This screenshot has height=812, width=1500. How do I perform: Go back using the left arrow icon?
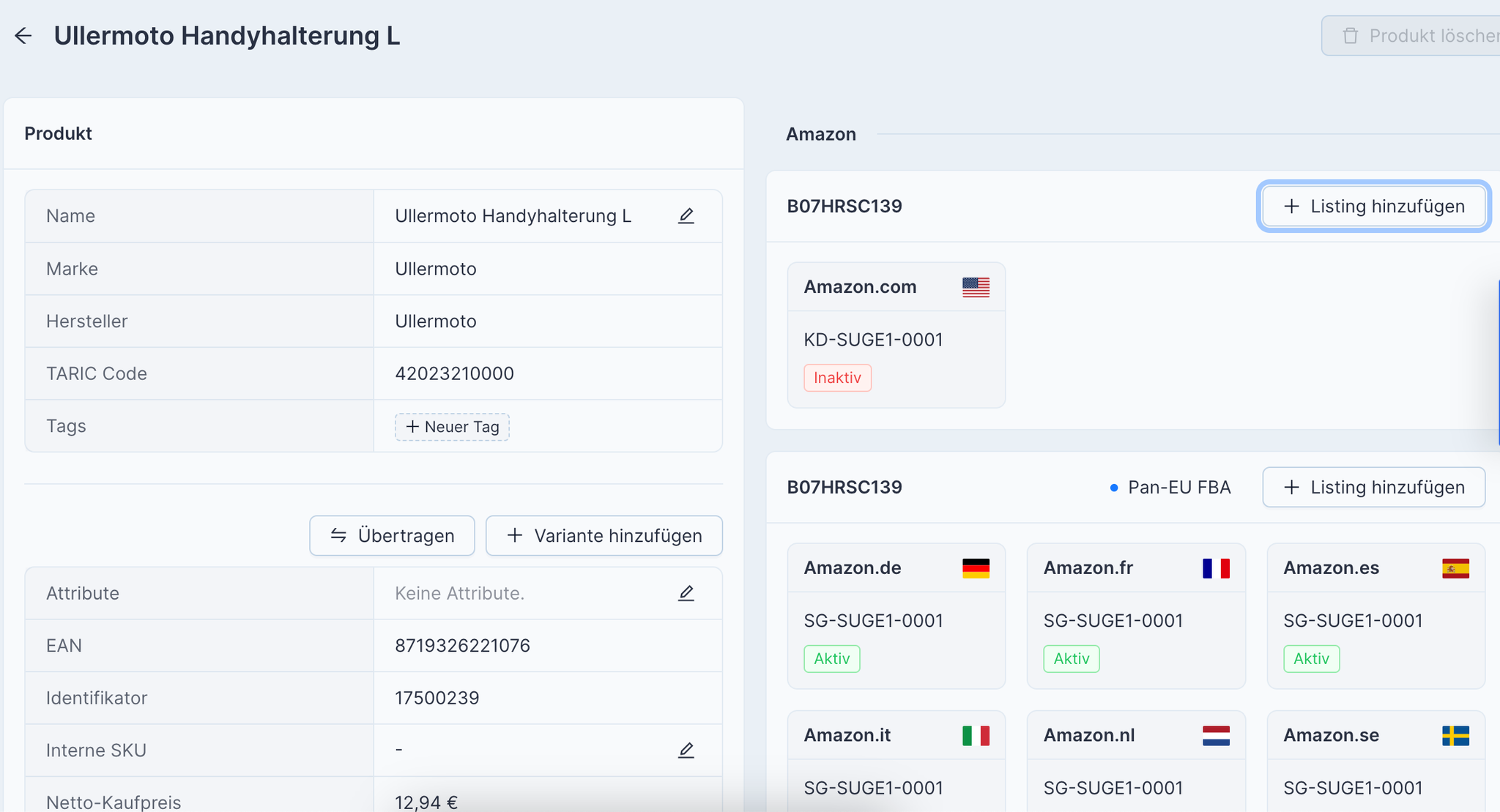(23, 36)
